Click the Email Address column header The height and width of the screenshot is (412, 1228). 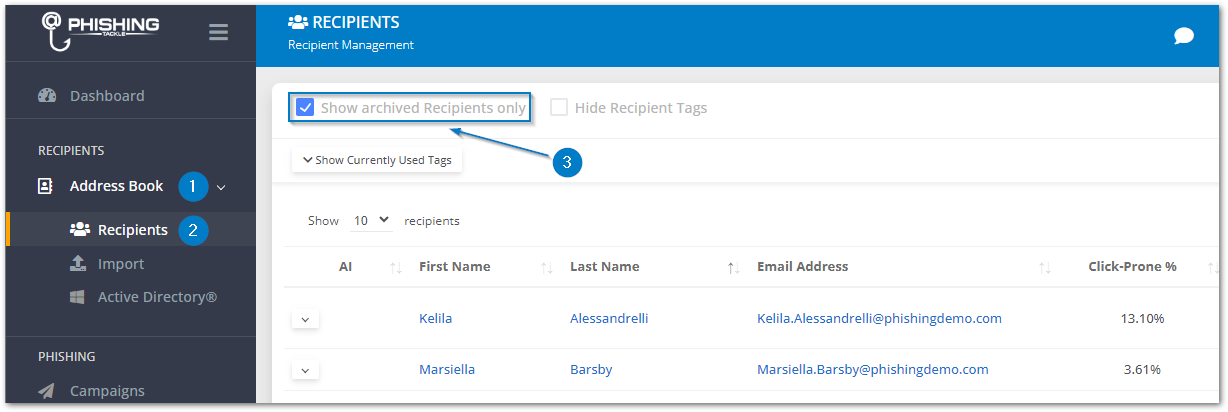[x=802, y=266]
